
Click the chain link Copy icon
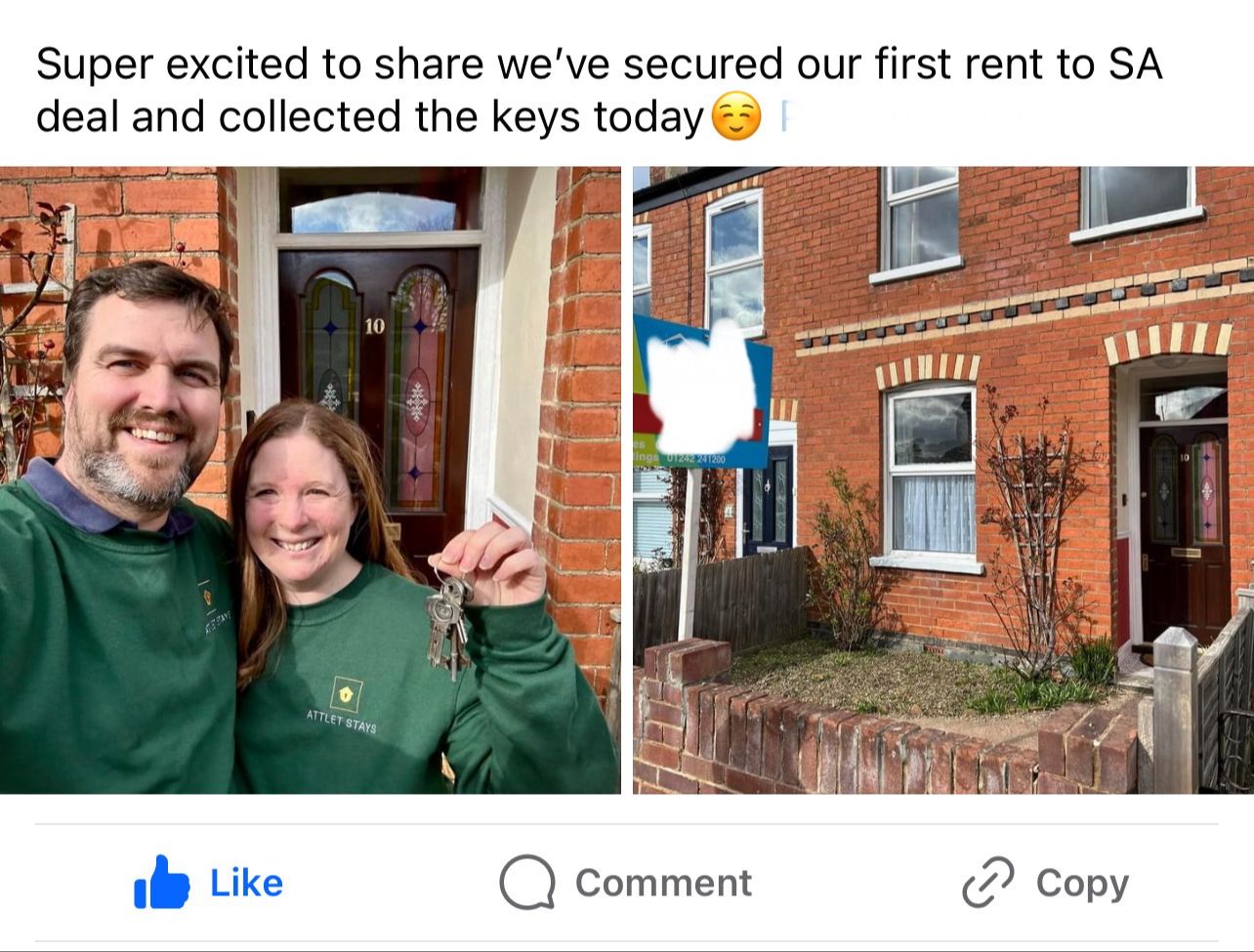(987, 883)
